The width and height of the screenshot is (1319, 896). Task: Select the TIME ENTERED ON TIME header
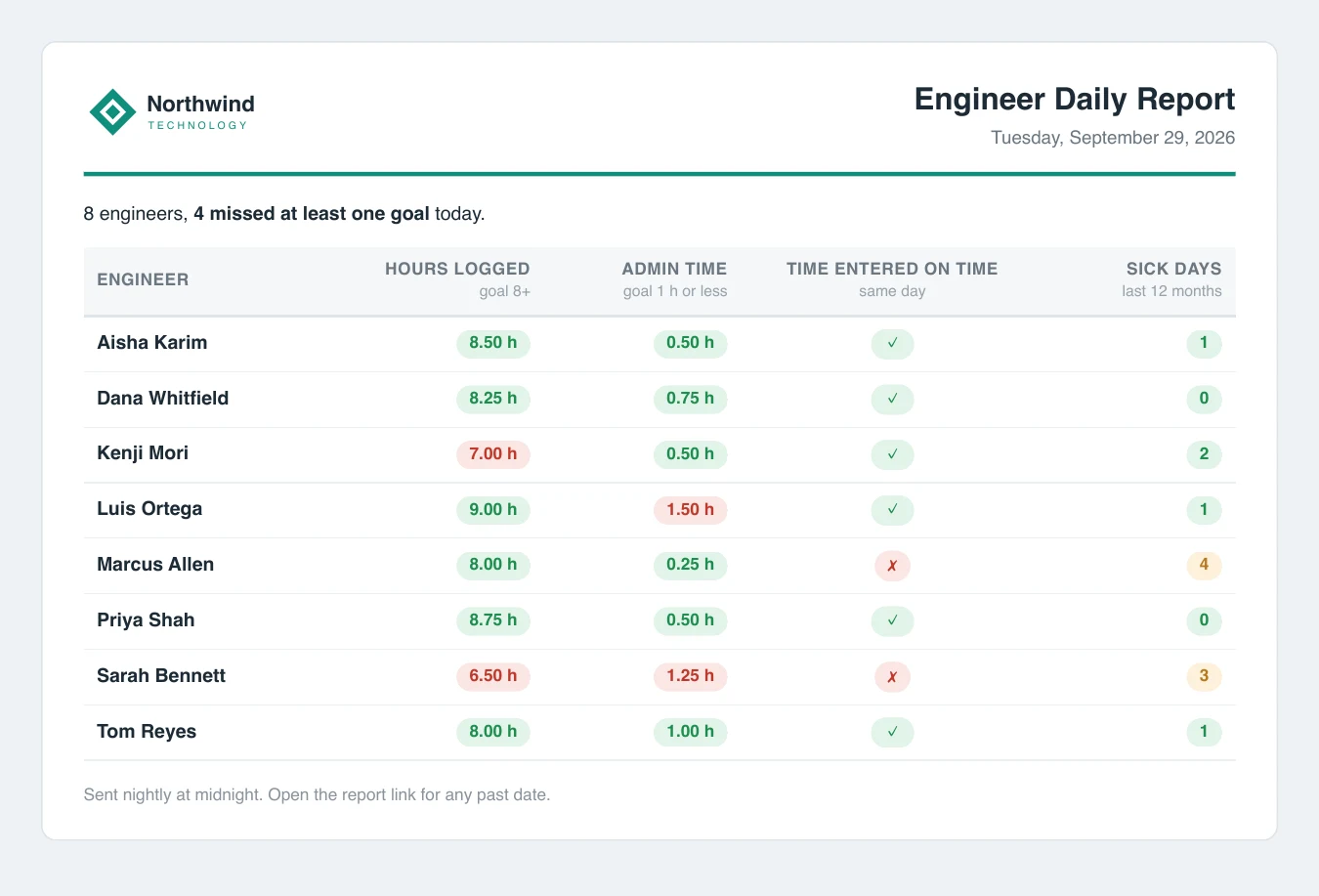(x=892, y=269)
